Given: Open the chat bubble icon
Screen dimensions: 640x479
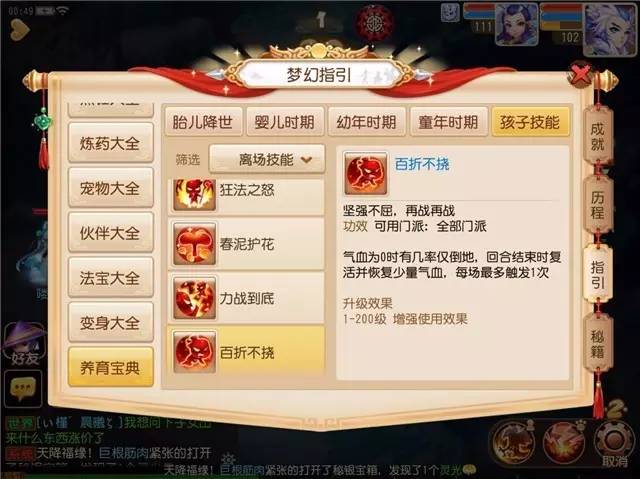Looking at the screenshot, I should point(23,388).
